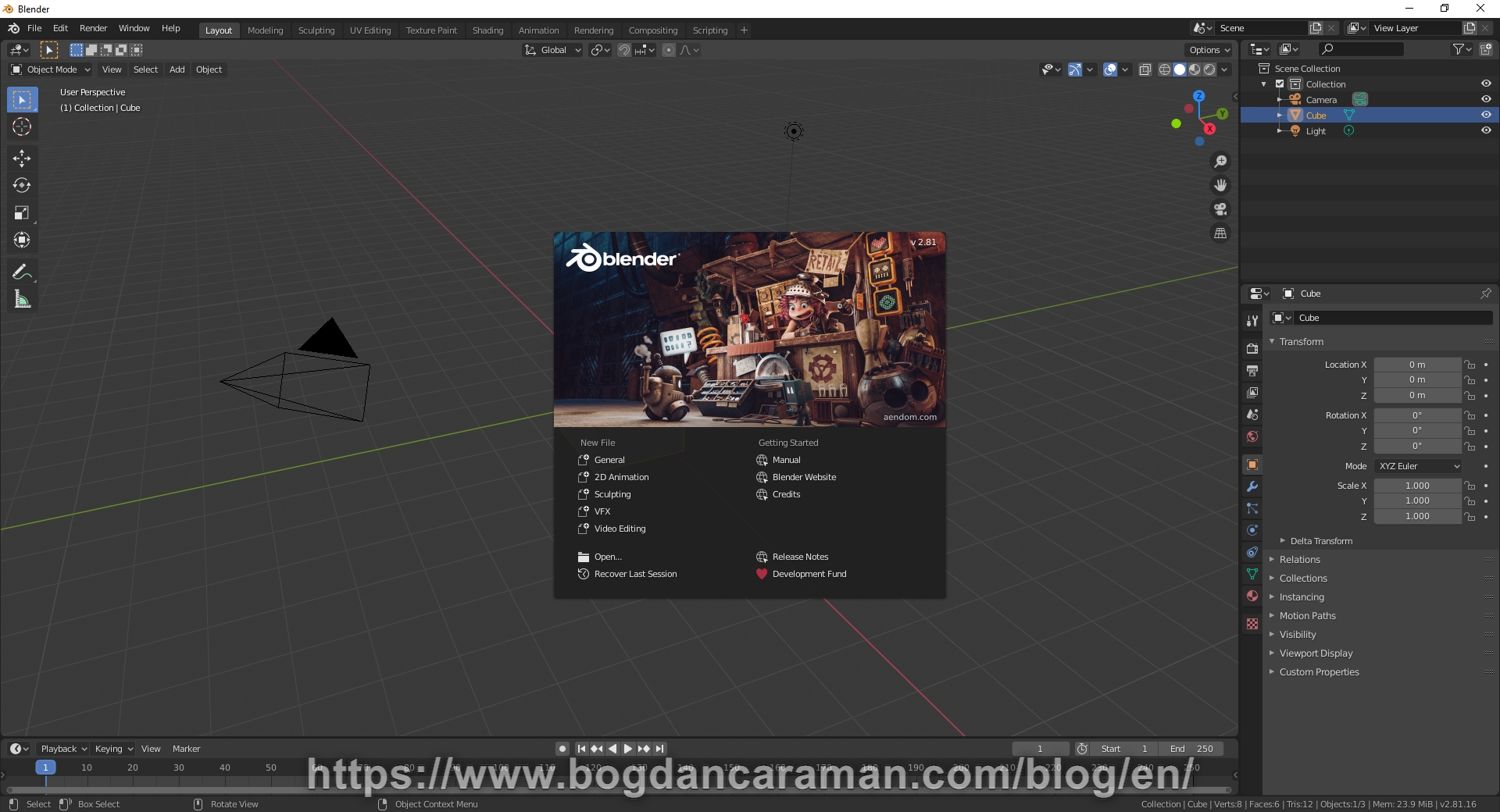Select the Rotate tool
1500x812 pixels.
click(22, 185)
